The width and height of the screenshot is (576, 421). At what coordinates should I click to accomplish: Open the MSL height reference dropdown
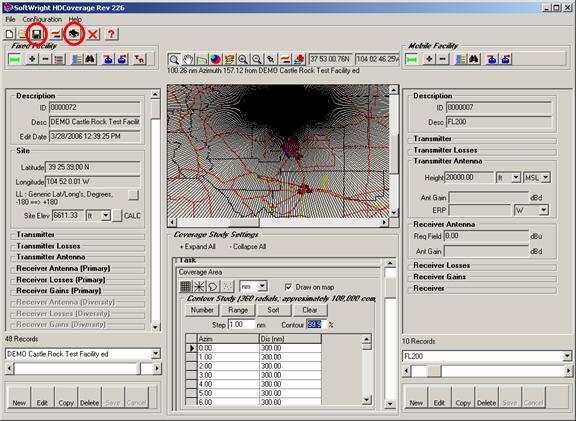[x=537, y=177]
